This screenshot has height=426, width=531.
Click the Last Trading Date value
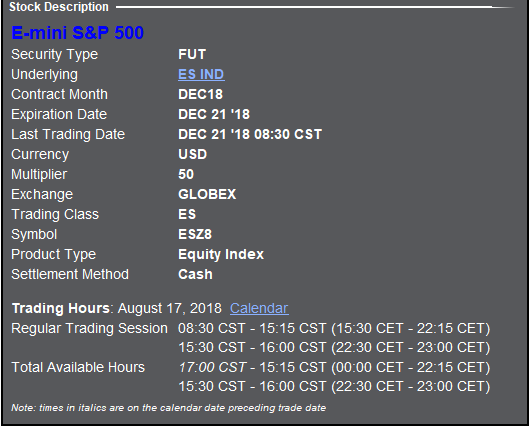(250, 134)
